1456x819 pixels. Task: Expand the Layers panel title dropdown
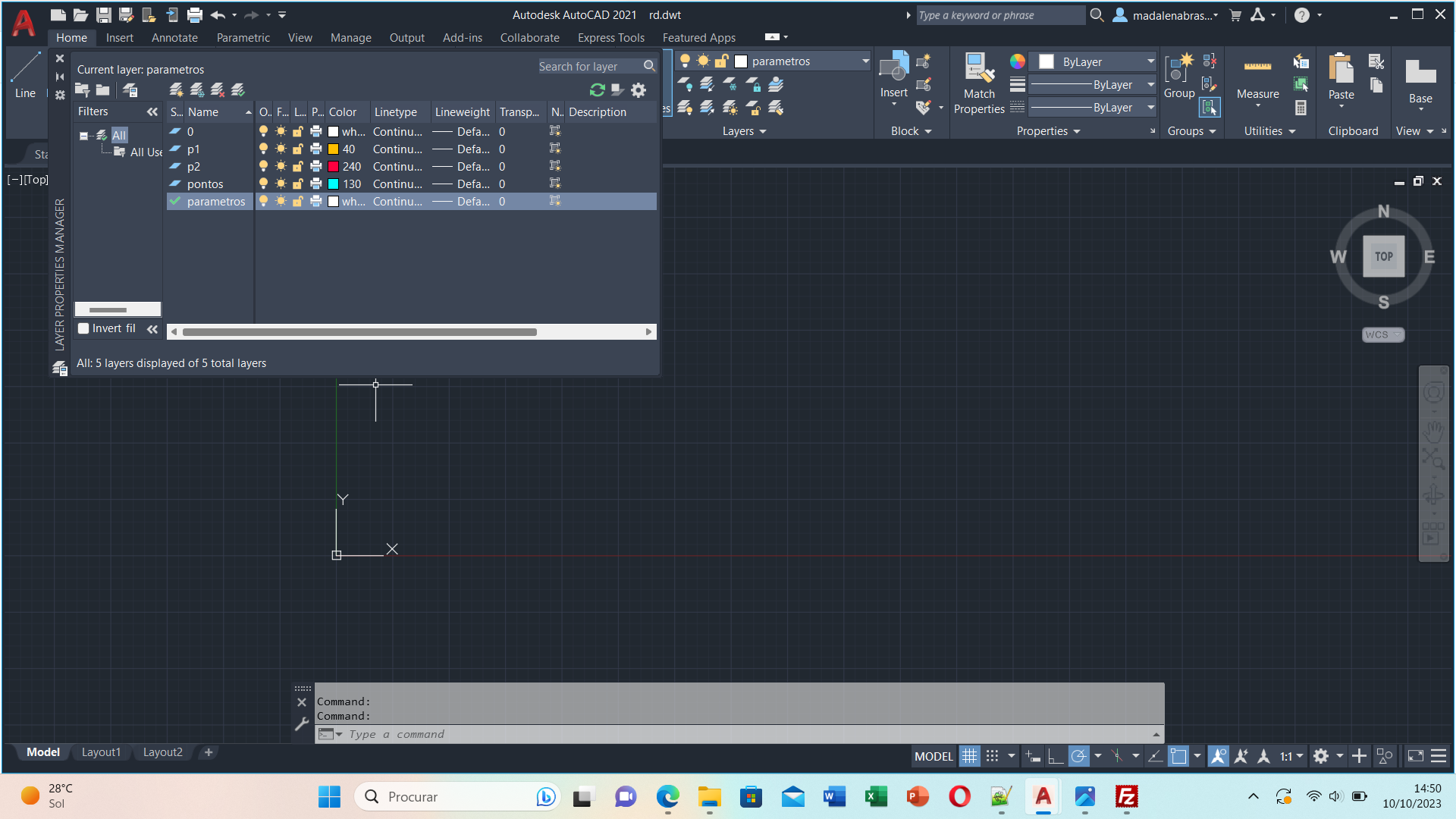745,131
